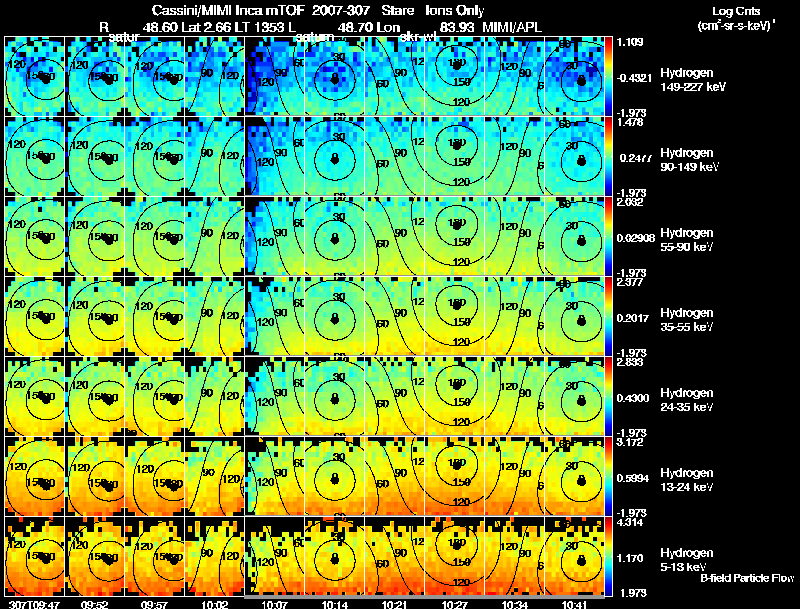This screenshot has height=609, width=800.
Task: Select the Hydrogen 5-13 keV row label
Action: pyautogui.click(x=687, y=560)
